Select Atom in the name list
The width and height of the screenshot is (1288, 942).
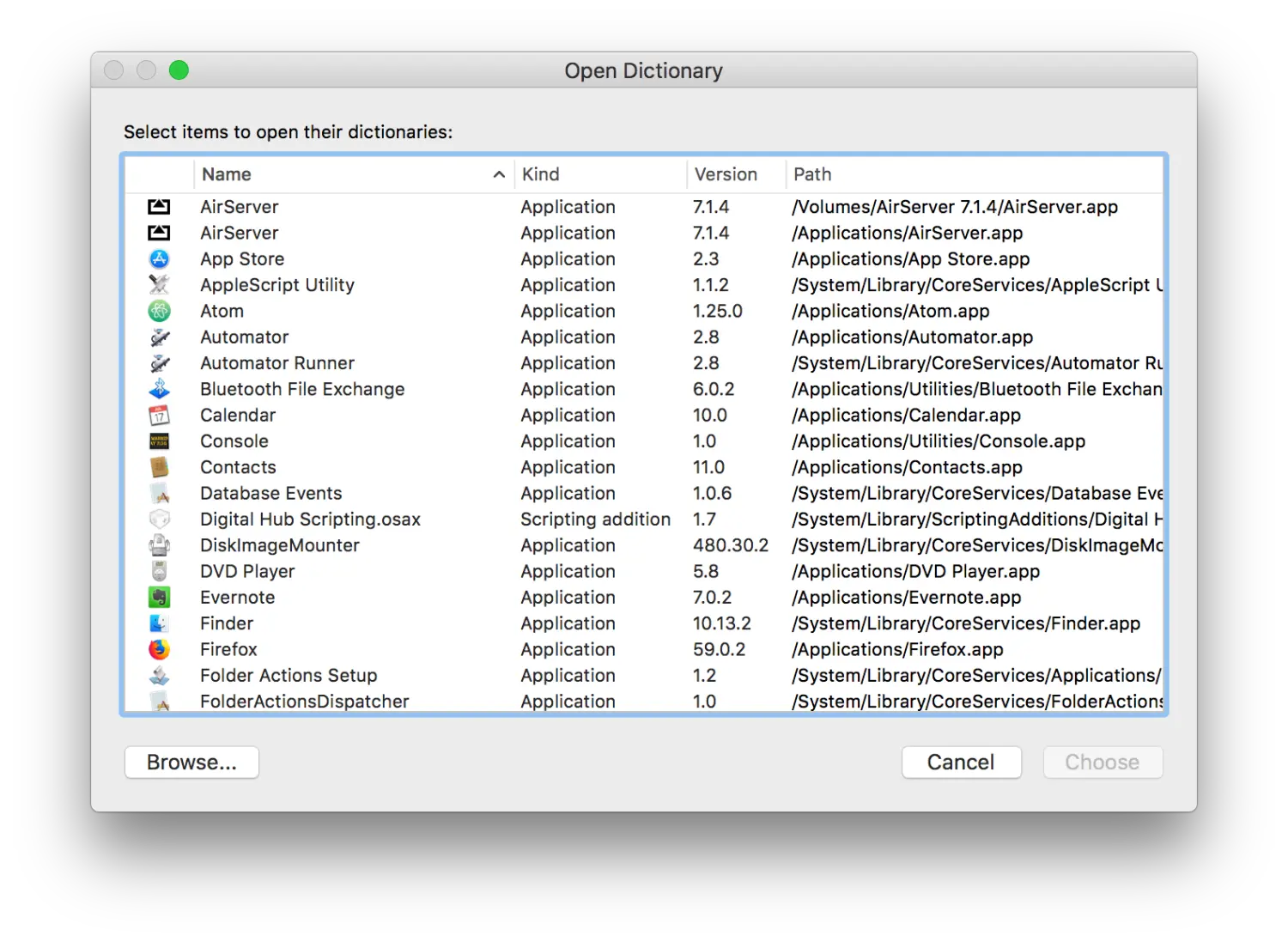pos(222,311)
